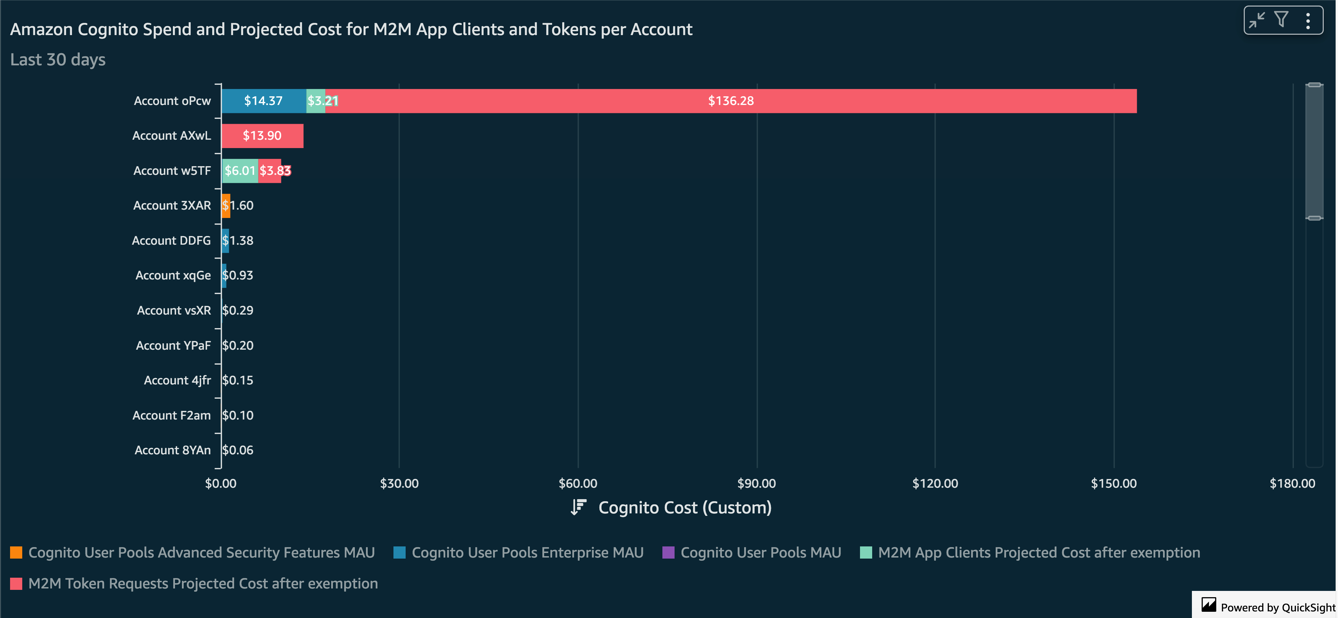Click the Last 30 days subtitle
The height and width of the screenshot is (618, 1338).
57,59
